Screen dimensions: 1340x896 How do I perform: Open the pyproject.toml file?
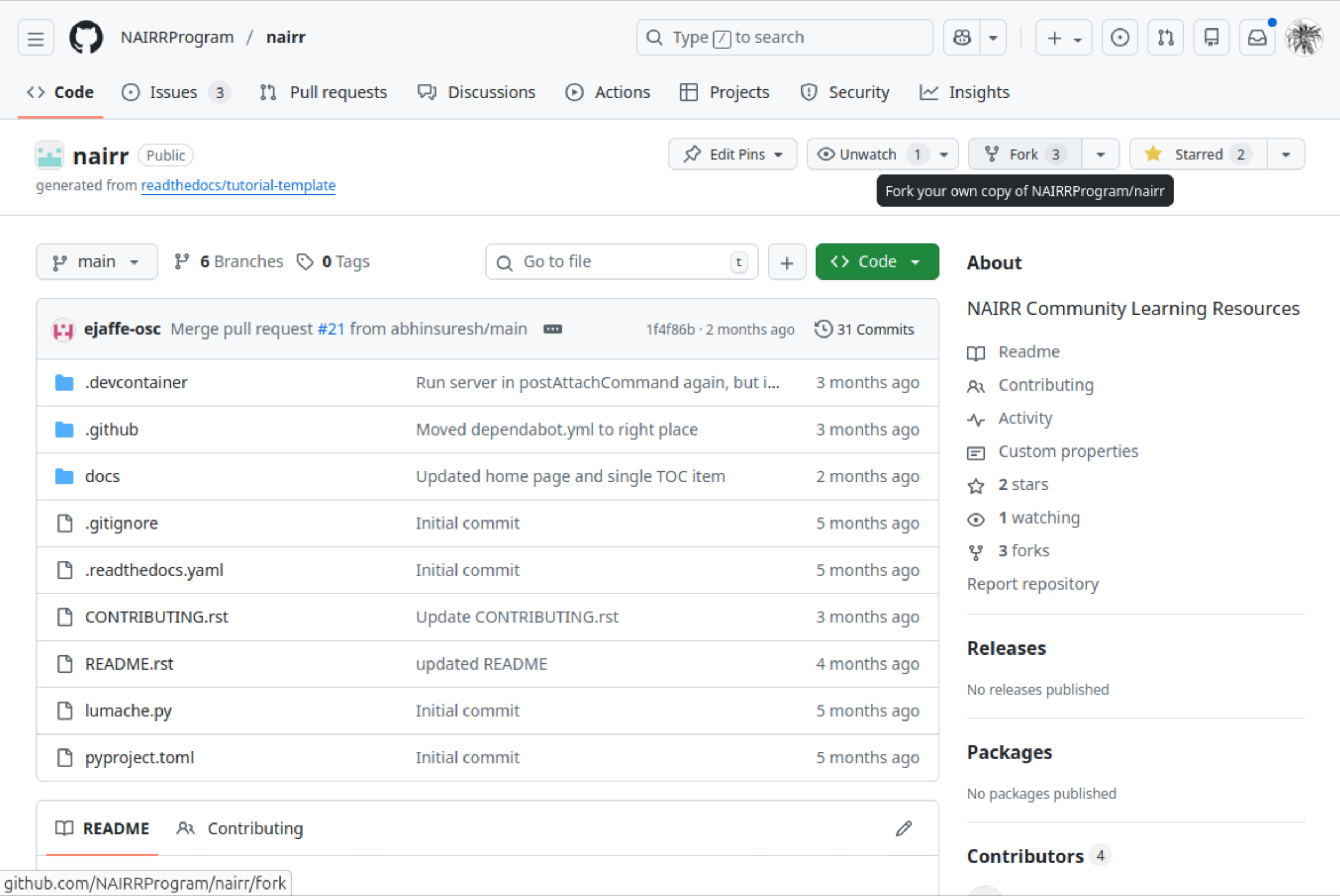tap(139, 758)
